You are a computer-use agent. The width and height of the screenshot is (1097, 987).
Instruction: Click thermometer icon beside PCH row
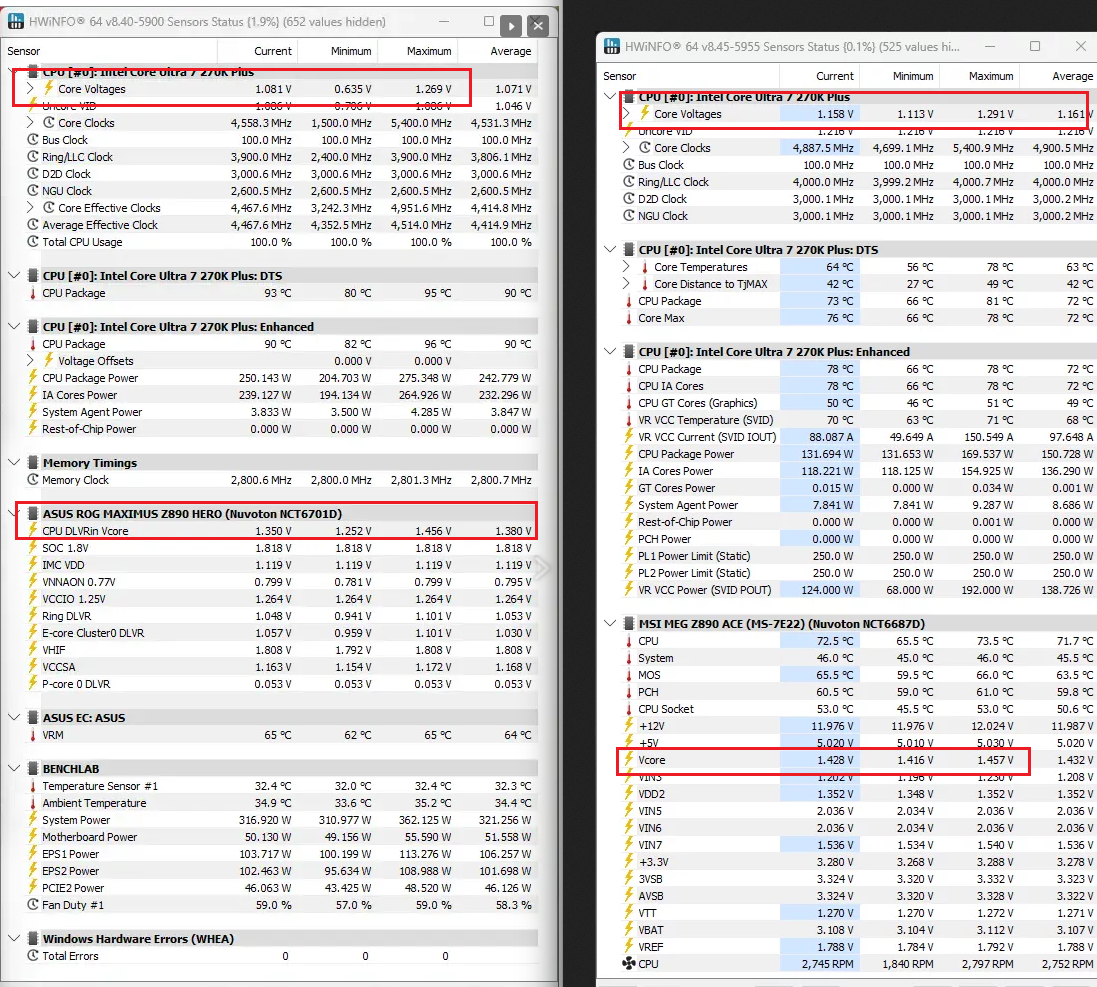pos(629,692)
